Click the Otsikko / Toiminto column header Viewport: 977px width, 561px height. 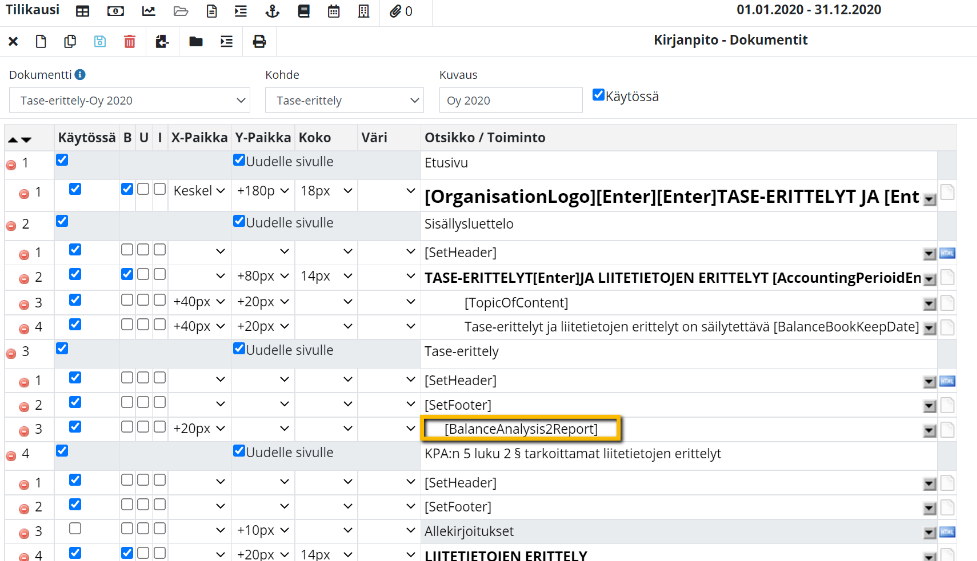click(484, 137)
